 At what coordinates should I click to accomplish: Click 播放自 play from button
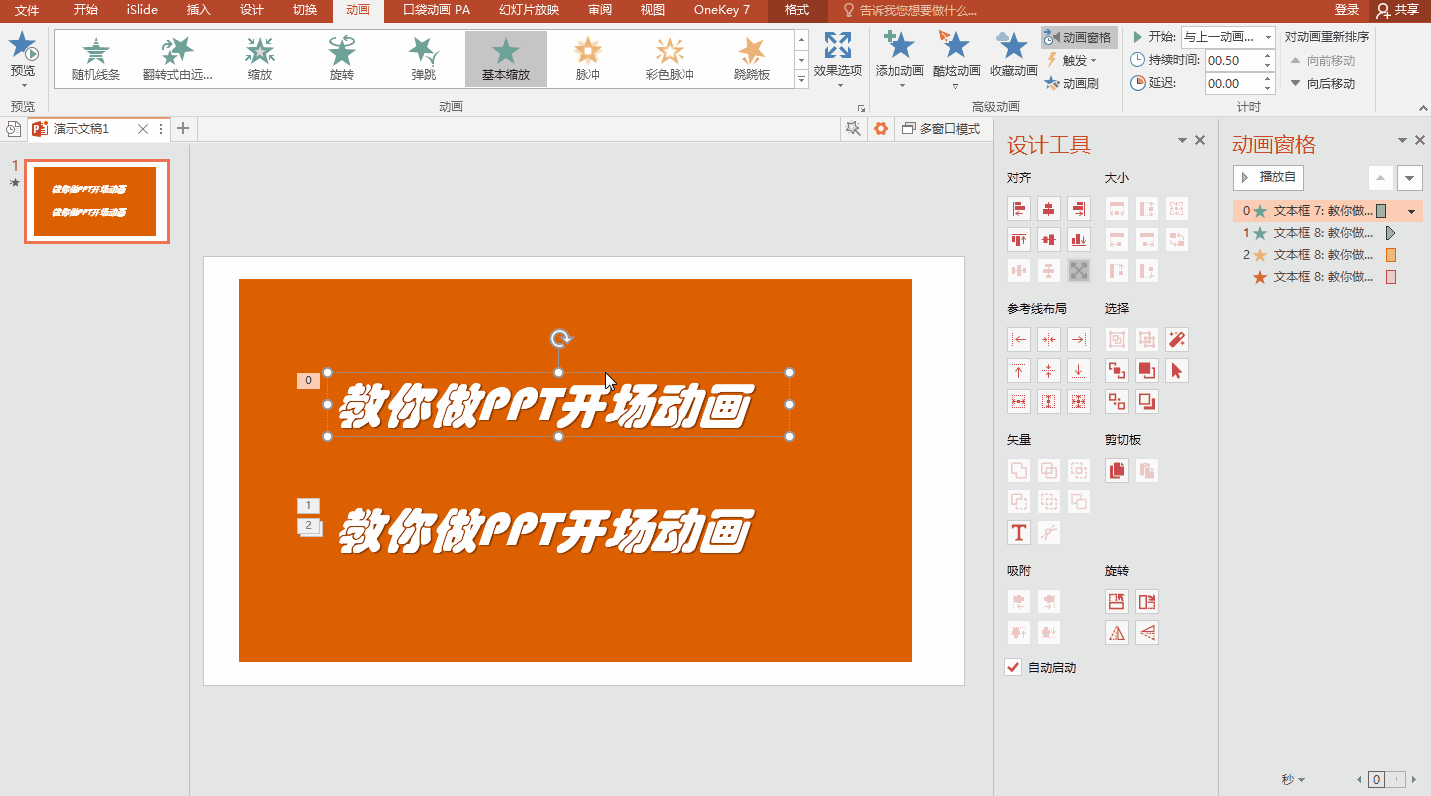[1268, 177]
